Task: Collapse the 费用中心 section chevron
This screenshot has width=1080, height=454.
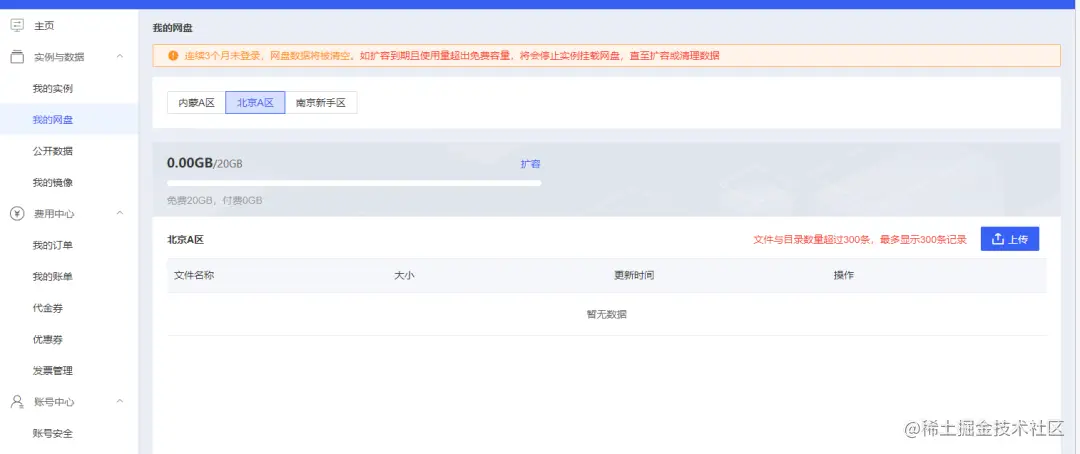Action: pos(120,214)
